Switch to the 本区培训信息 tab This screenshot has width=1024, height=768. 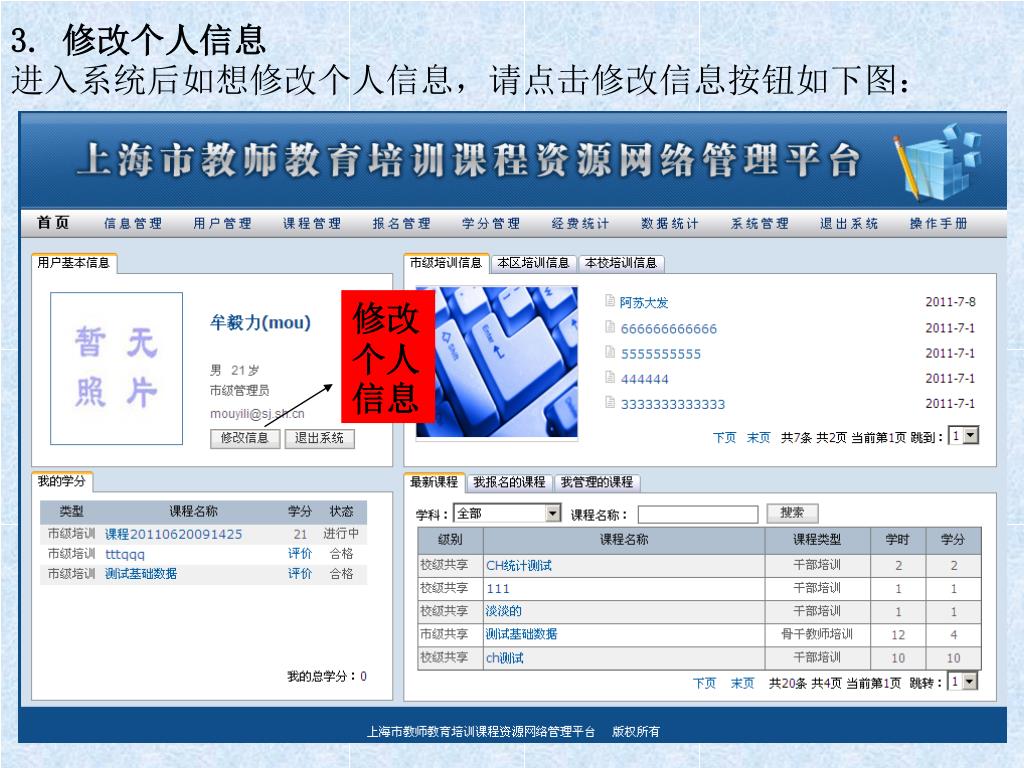click(533, 263)
